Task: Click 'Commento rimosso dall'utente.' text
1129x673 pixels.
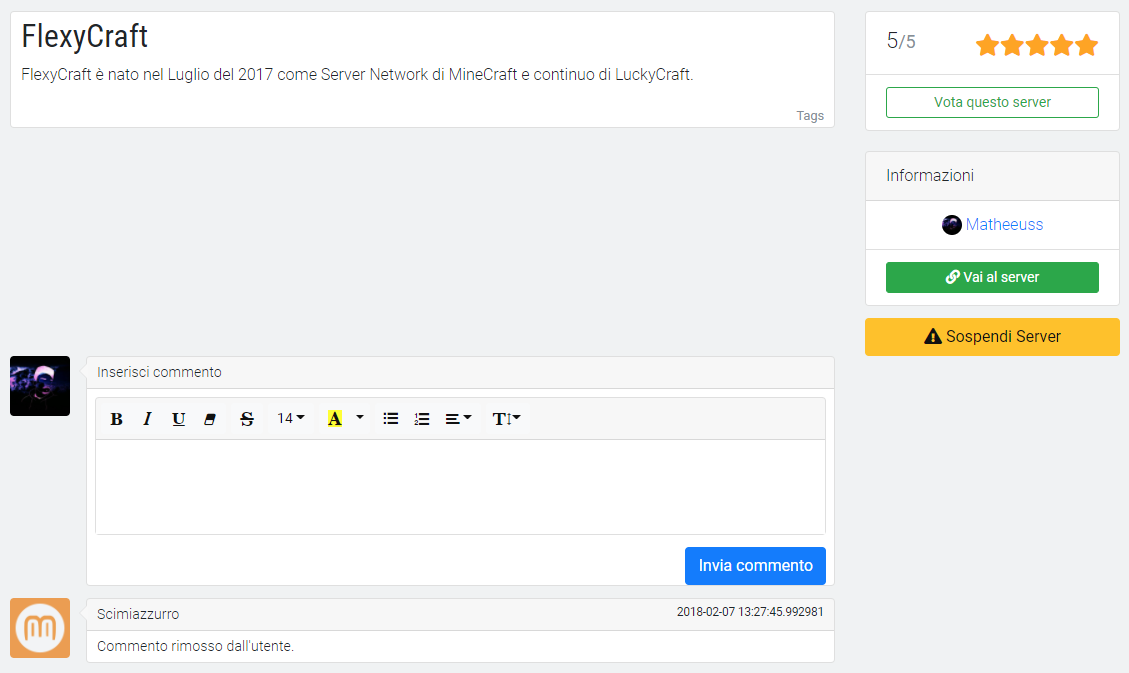Action: coord(195,646)
